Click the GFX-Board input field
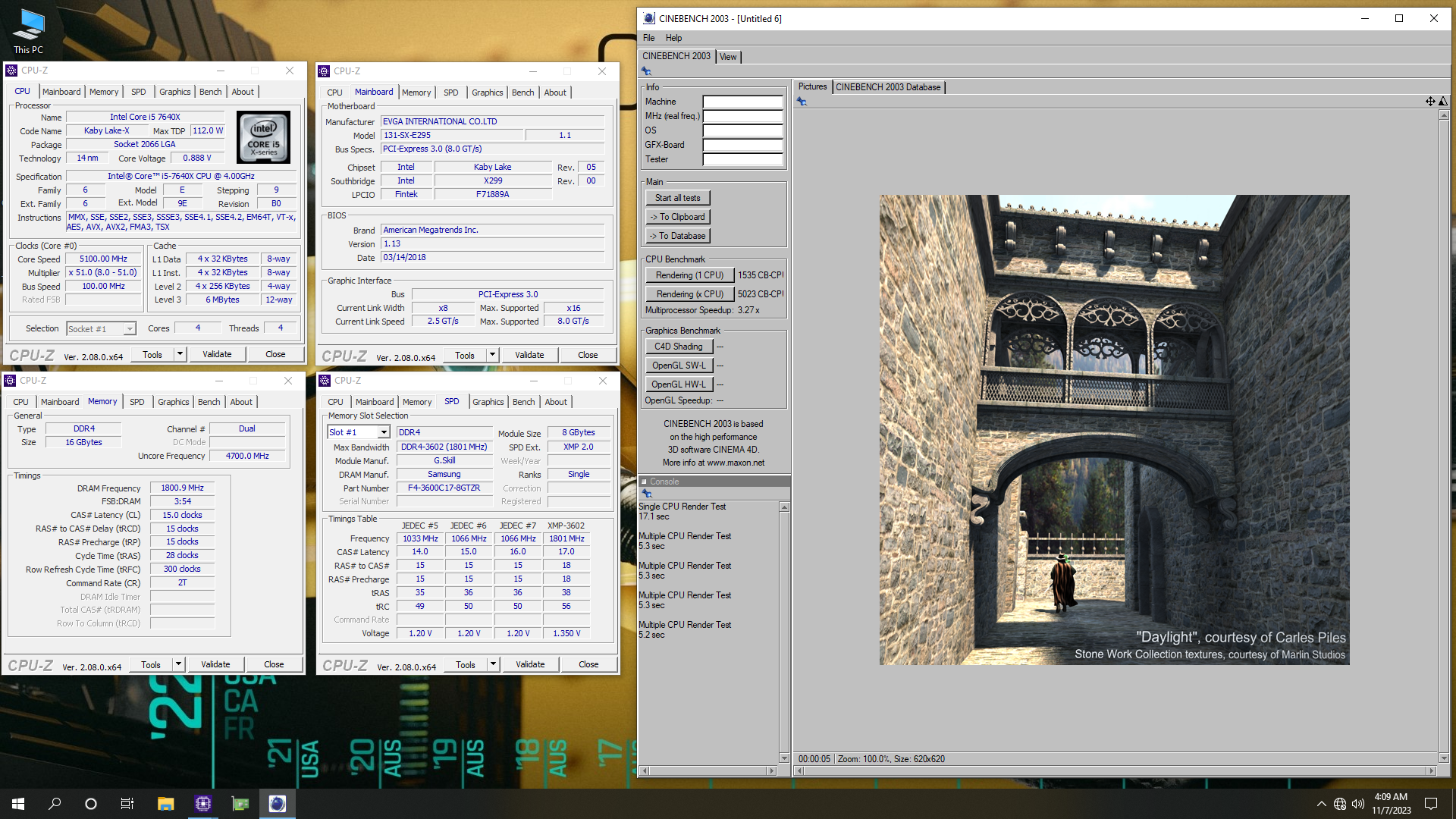Viewport: 1456px width, 819px height. (742, 145)
